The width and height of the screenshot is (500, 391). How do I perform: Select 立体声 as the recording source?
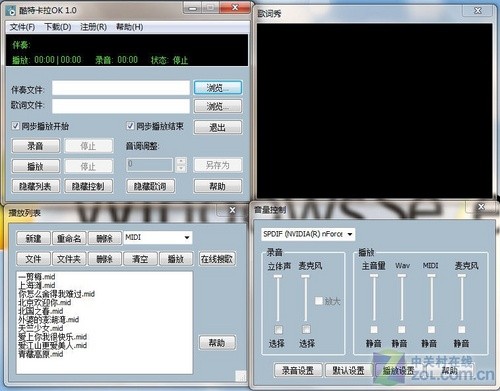click(x=278, y=329)
